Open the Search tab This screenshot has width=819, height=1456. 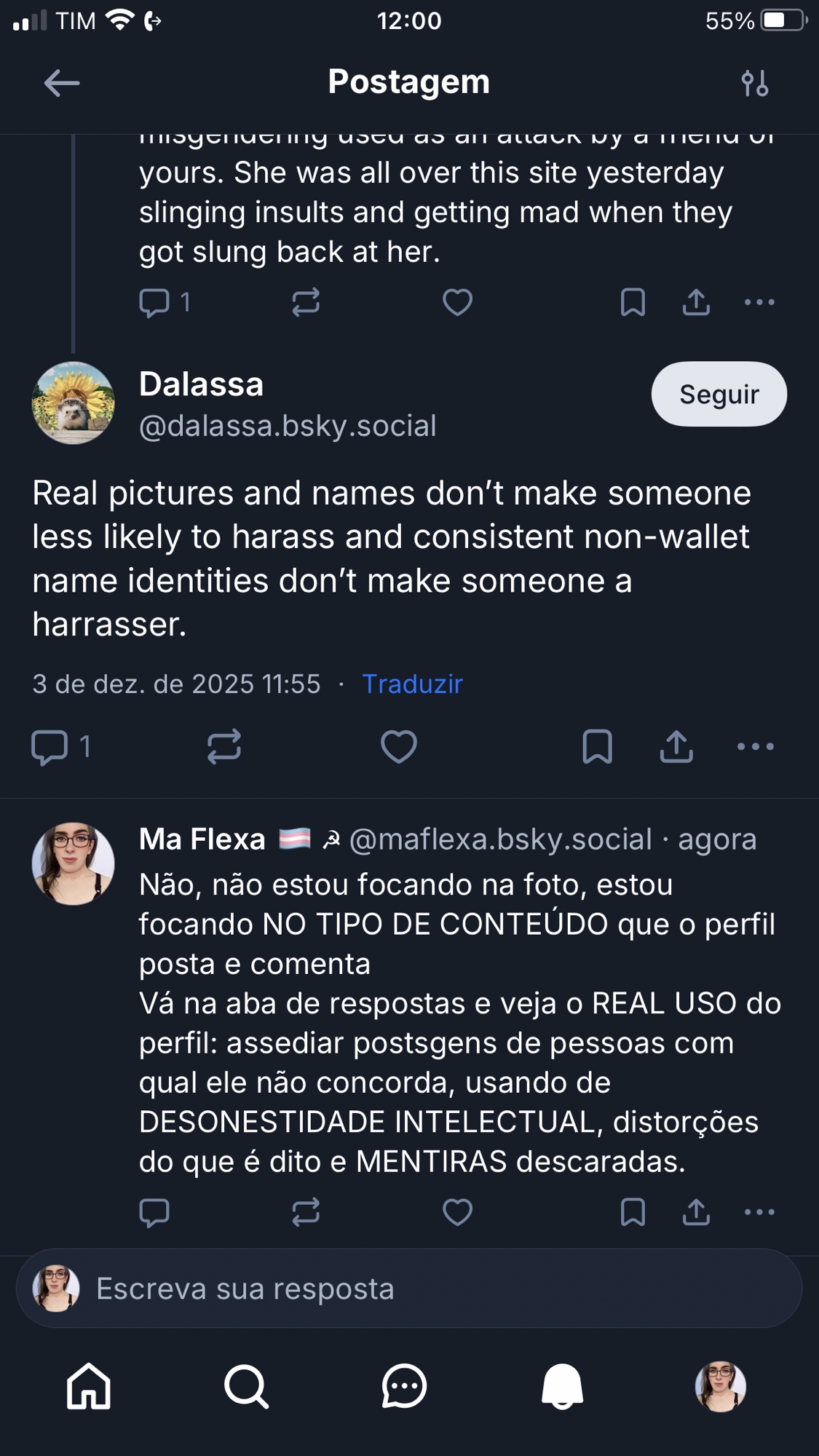click(247, 1386)
